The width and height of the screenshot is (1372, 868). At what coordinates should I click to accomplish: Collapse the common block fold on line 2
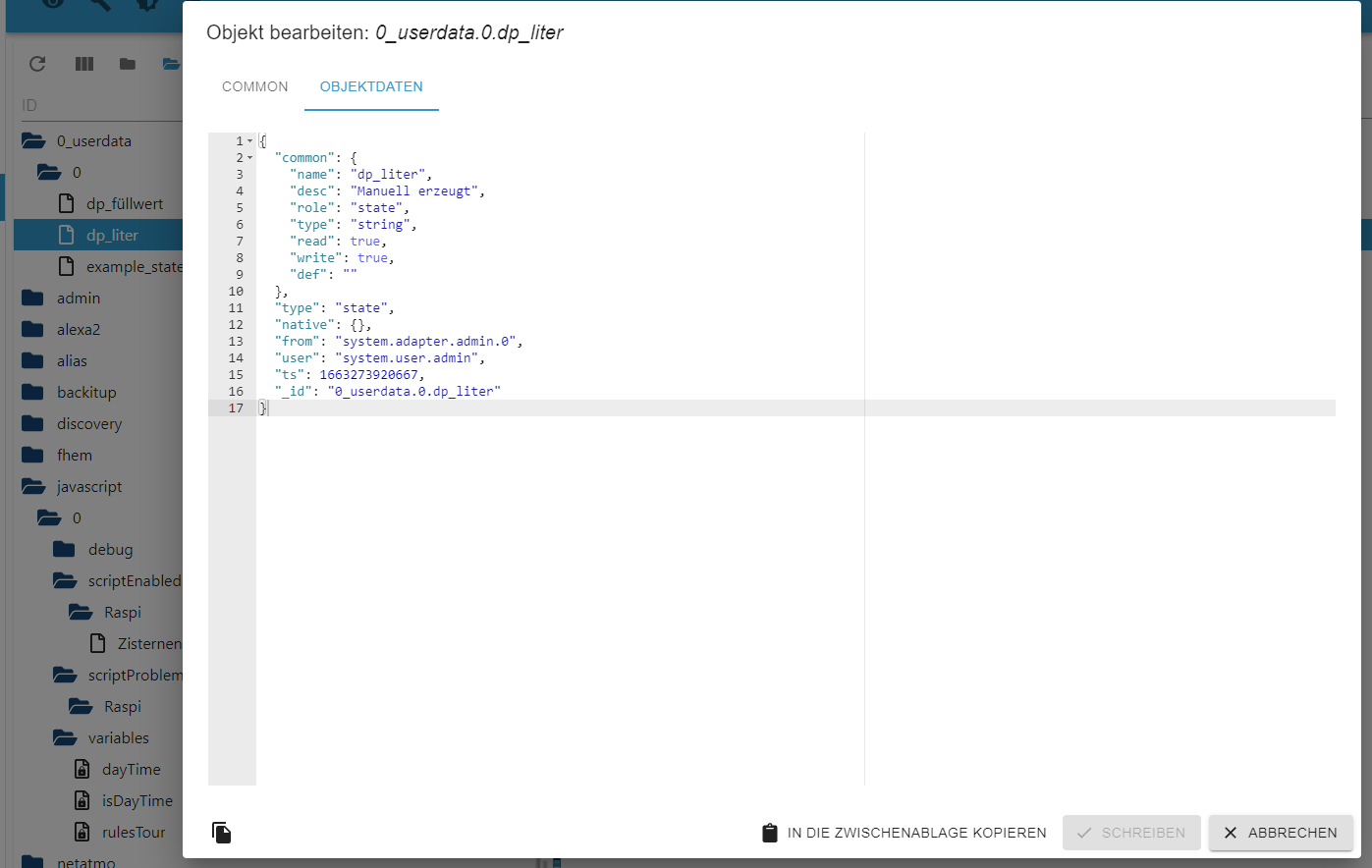249,158
